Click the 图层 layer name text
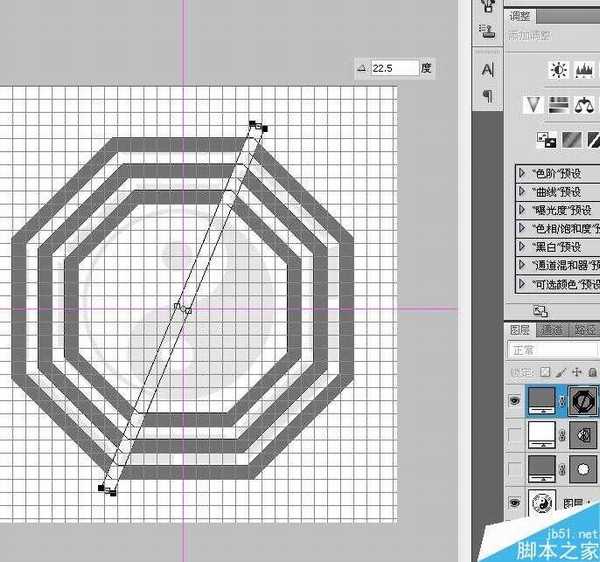The height and width of the screenshot is (562, 600). coord(573,503)
